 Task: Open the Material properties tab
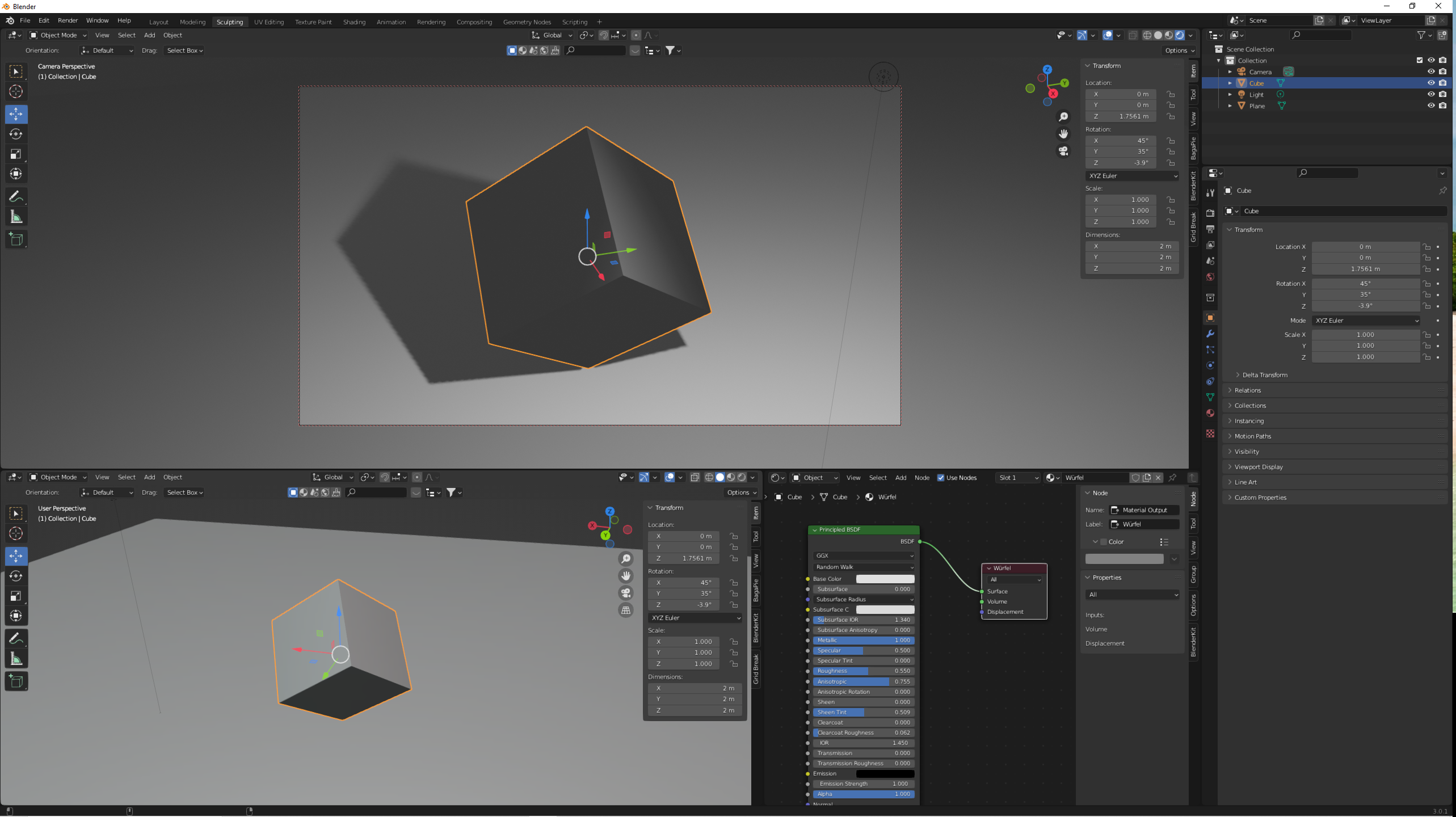[1210, 413]
